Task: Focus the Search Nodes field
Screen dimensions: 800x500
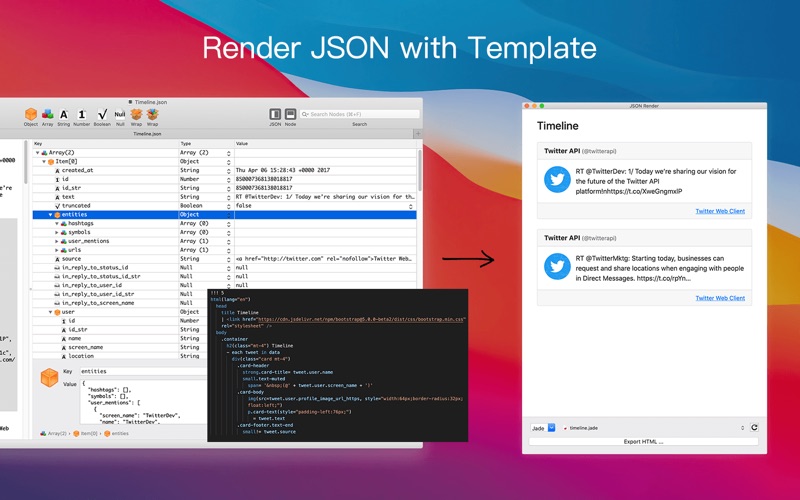Action: click(359, 114)
